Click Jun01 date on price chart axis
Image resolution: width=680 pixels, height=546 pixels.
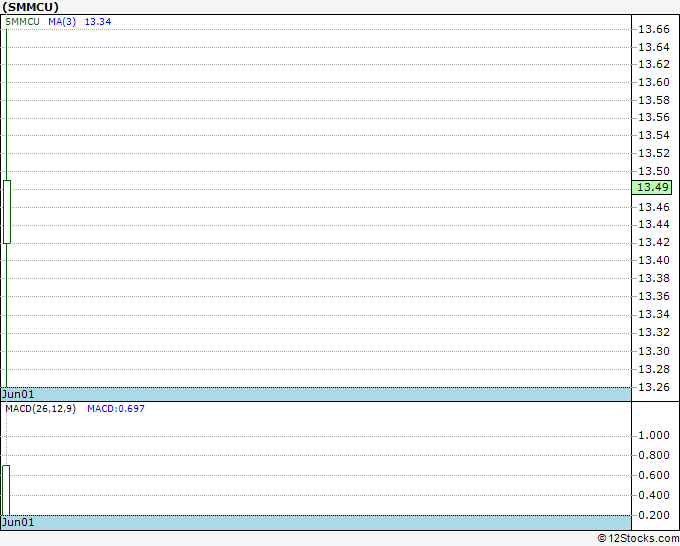click(18, 394)
